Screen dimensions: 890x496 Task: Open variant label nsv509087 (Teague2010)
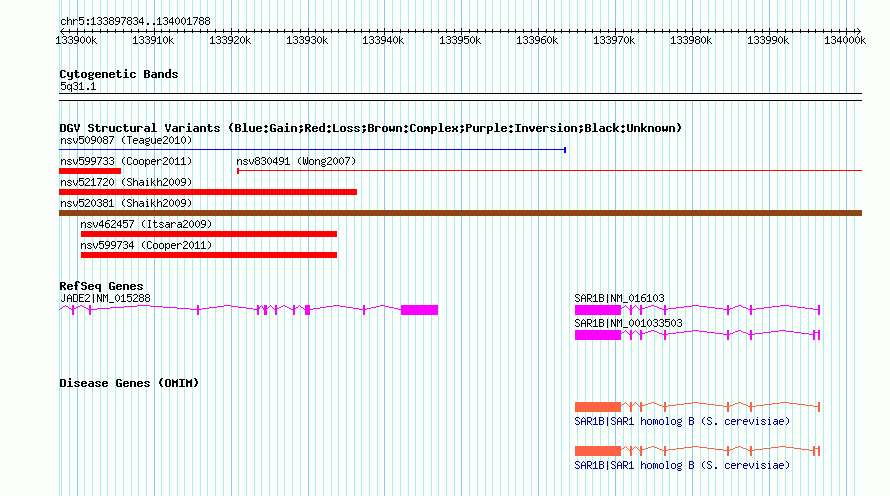pyautogui.click(x=126, y=140)
